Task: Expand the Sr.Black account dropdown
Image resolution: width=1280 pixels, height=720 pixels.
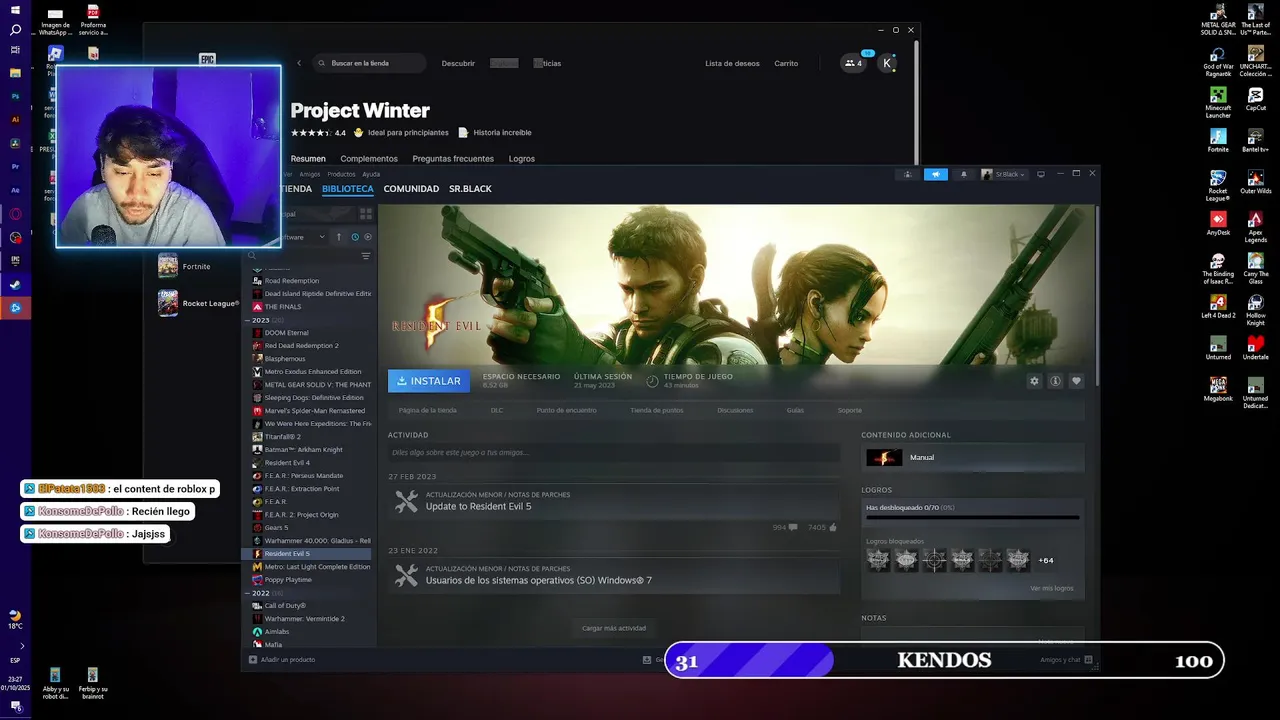Action: [1003, 174]
